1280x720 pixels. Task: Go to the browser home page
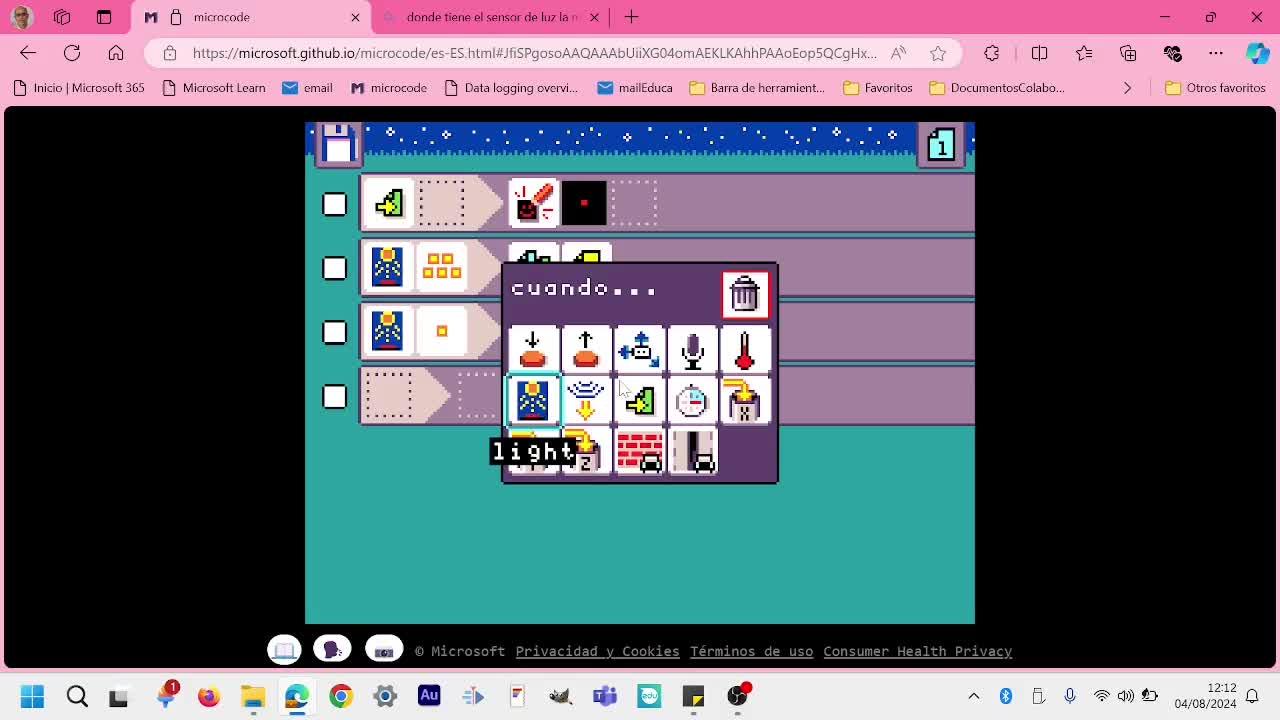116,53
